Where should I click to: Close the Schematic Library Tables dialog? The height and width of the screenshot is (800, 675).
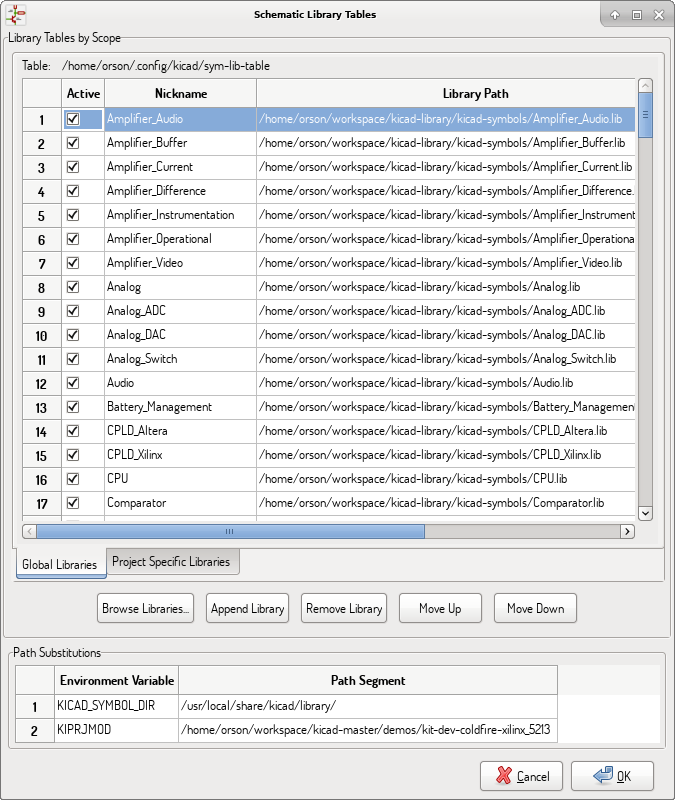(x=657, y=15)
